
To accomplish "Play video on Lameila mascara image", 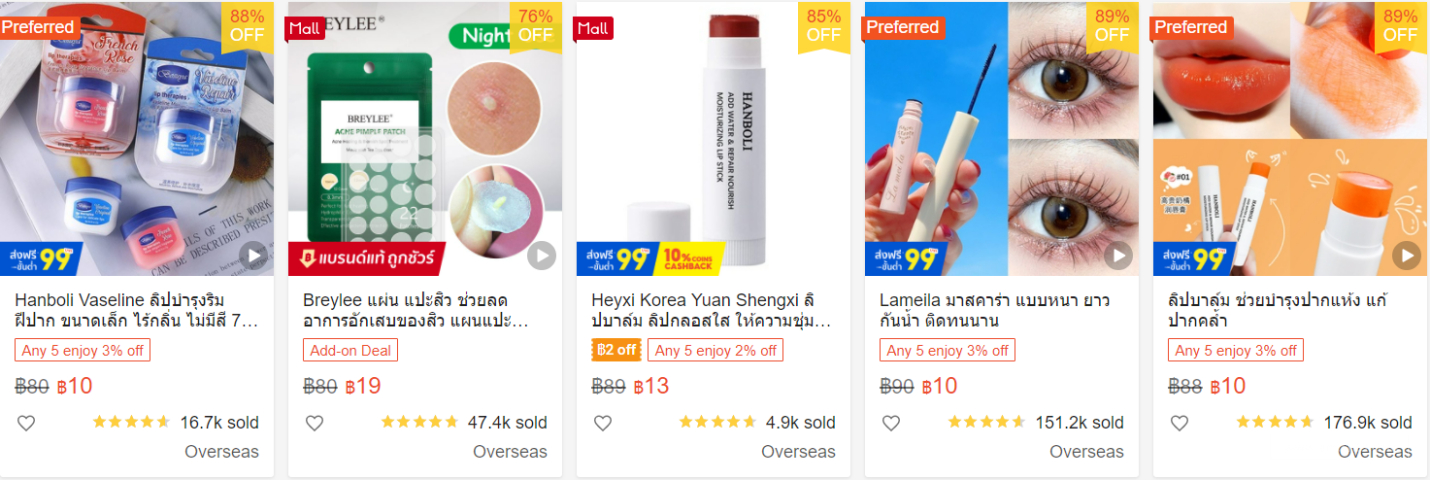I will click(x=1118, y=256).
